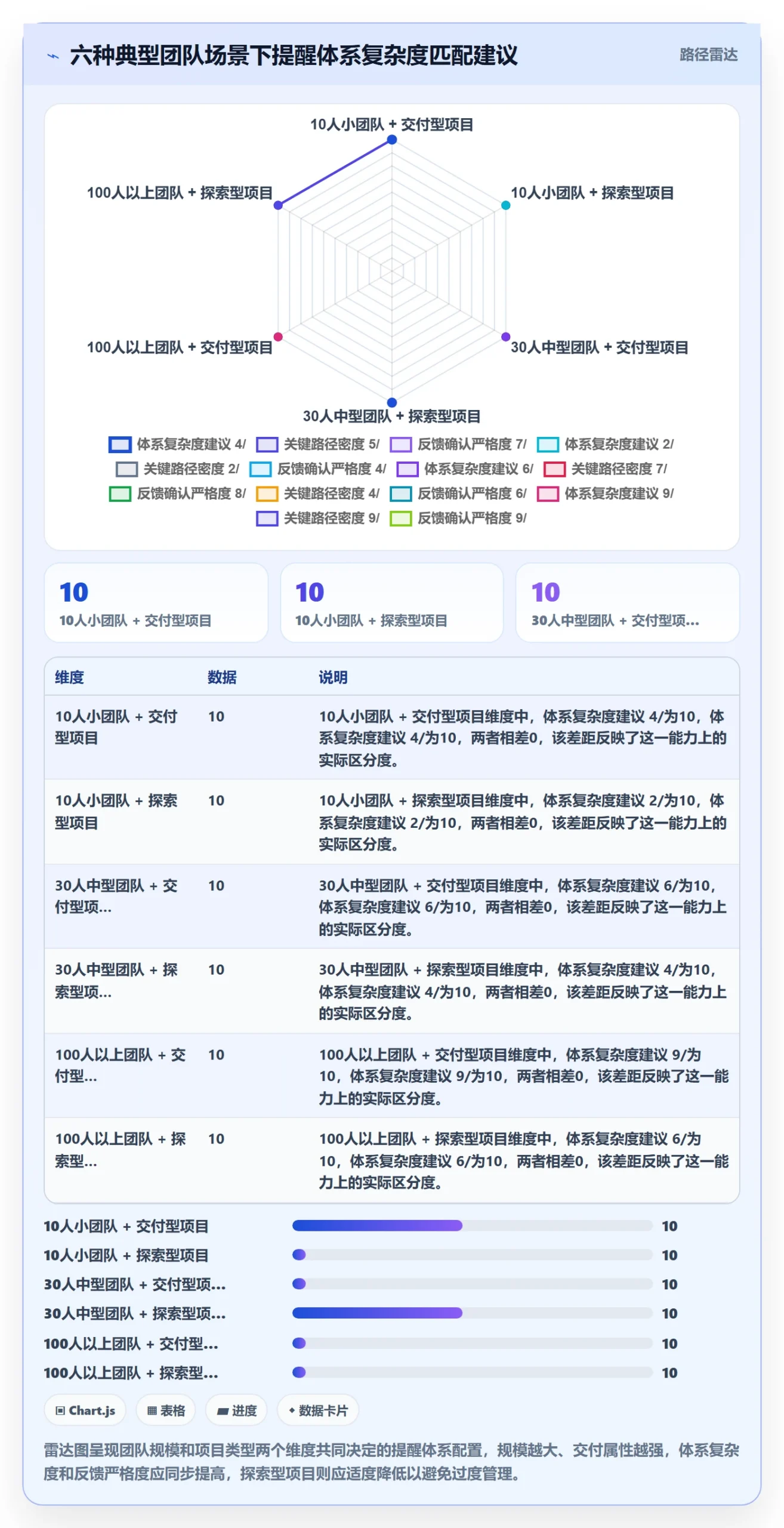Viewport: 784px width, 1528px height.
Task: Click the 路径雷达 label in the header
Action: [x=708, y=55]
